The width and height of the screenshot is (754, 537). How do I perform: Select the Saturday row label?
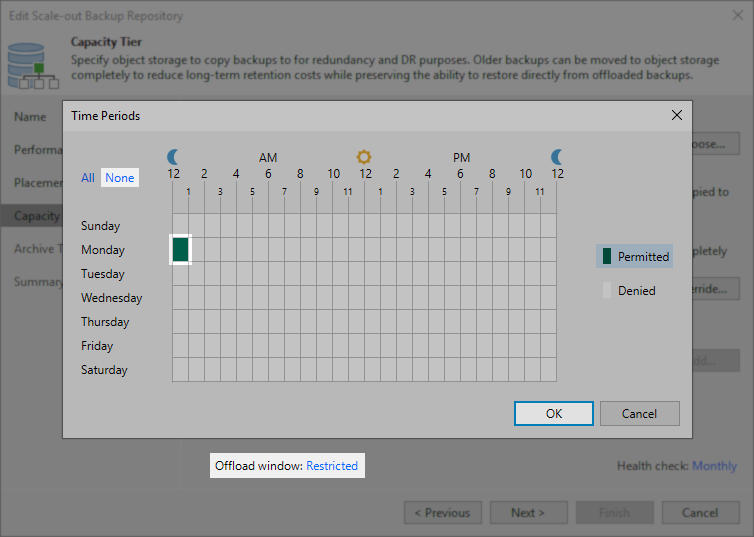point(104,370)
